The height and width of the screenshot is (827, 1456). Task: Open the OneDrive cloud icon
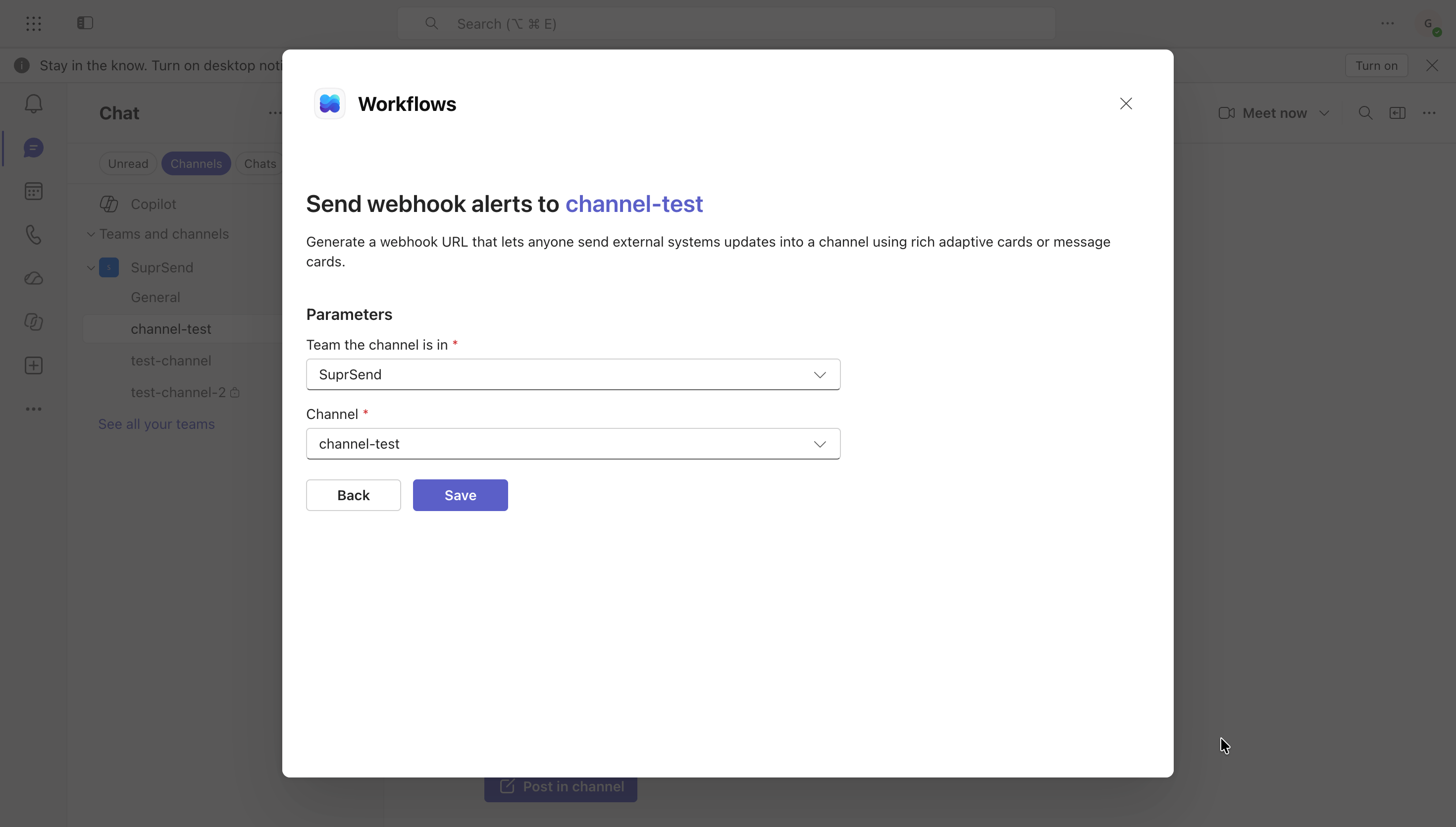34,278
